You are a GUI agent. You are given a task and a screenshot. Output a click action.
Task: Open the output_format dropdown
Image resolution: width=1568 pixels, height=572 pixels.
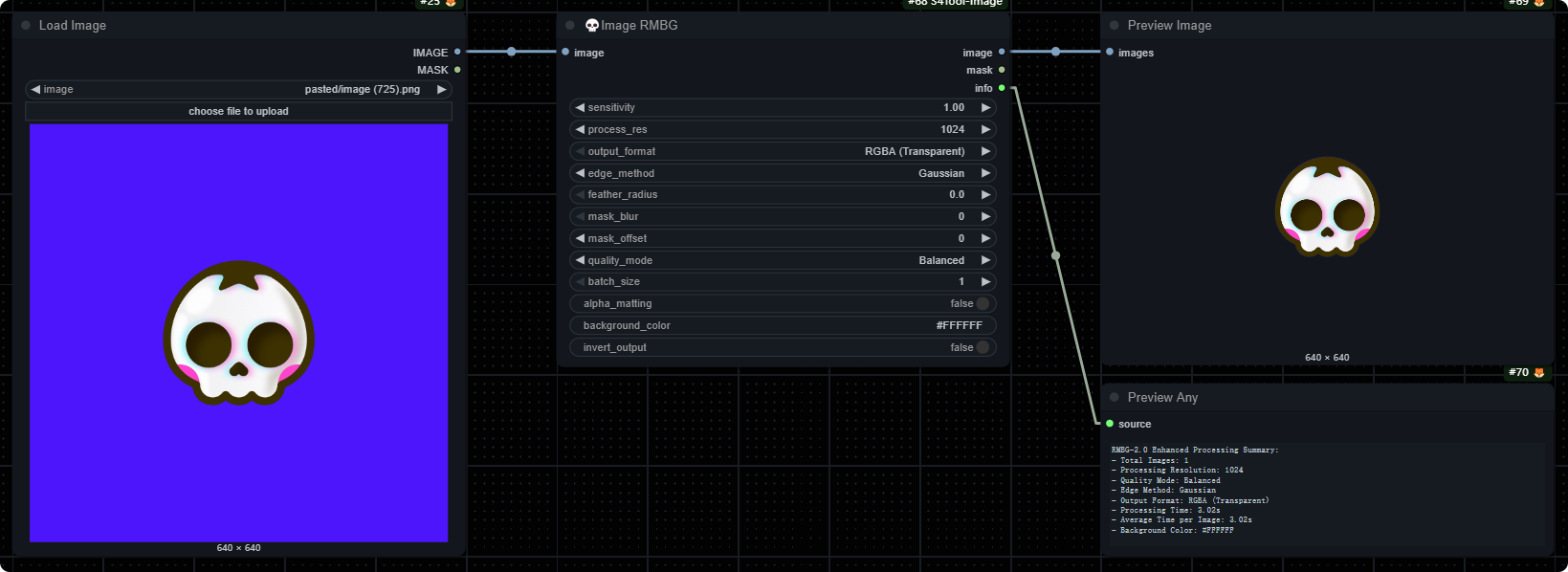783,151
